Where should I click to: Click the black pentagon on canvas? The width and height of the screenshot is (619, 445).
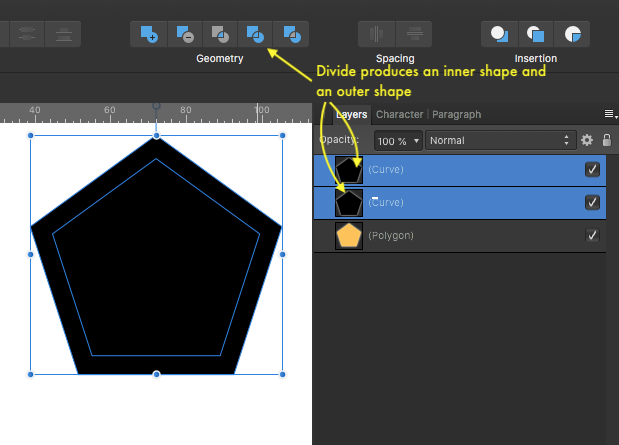156,255
